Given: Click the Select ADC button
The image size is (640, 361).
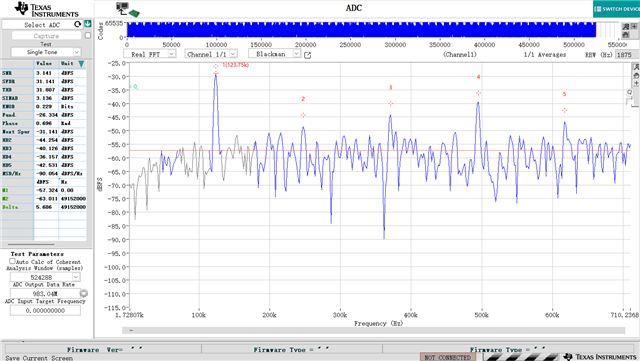Looking at the screenshot, I should click(x=42, y=25).
